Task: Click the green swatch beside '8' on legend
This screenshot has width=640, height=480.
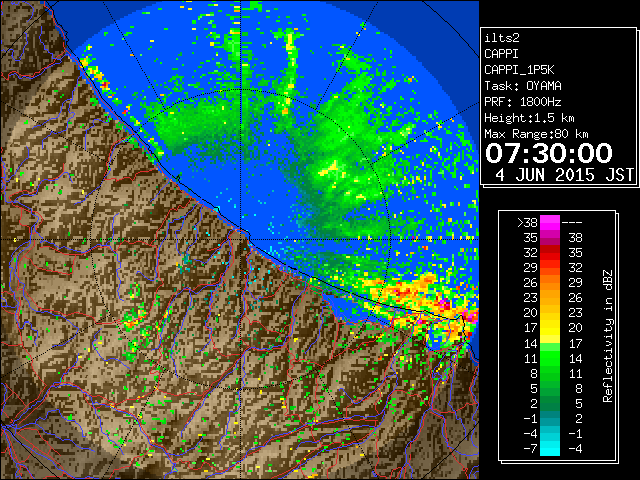Action: [x=550, y=373]
